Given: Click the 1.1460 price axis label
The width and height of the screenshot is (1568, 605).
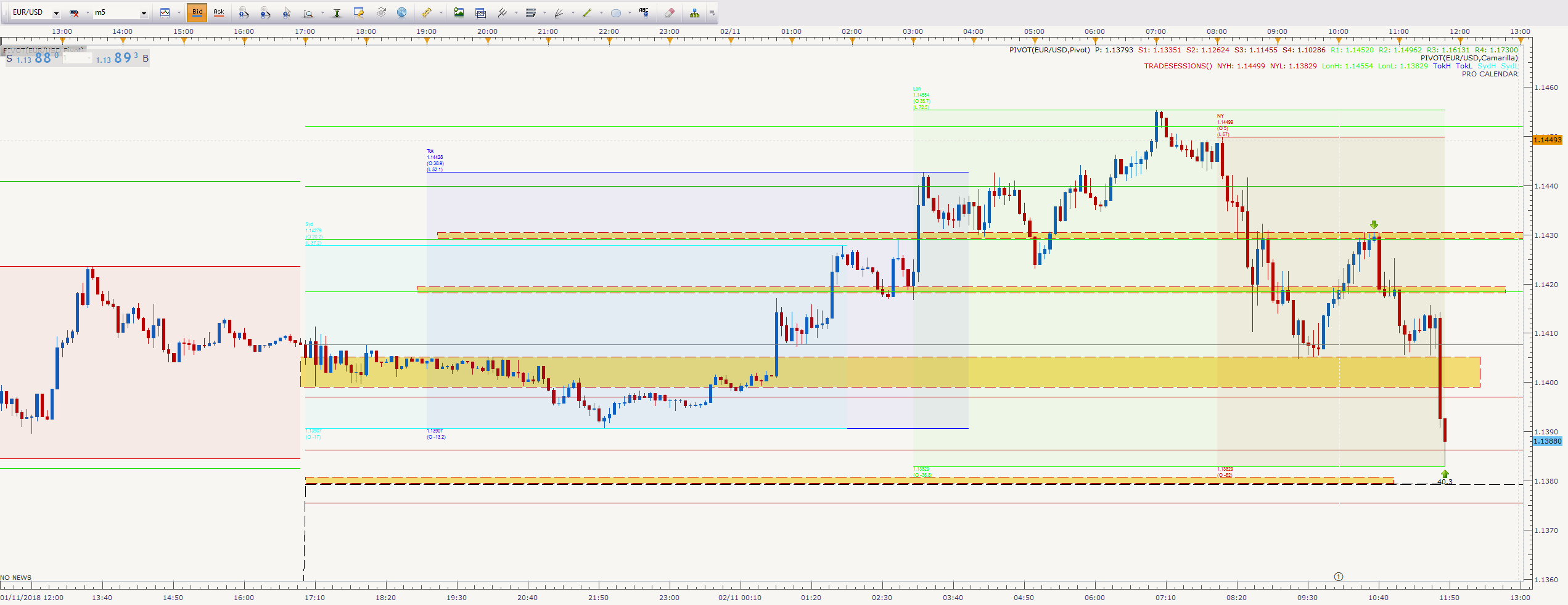Looking at the screenshot, I should [x=1546, y=87].
